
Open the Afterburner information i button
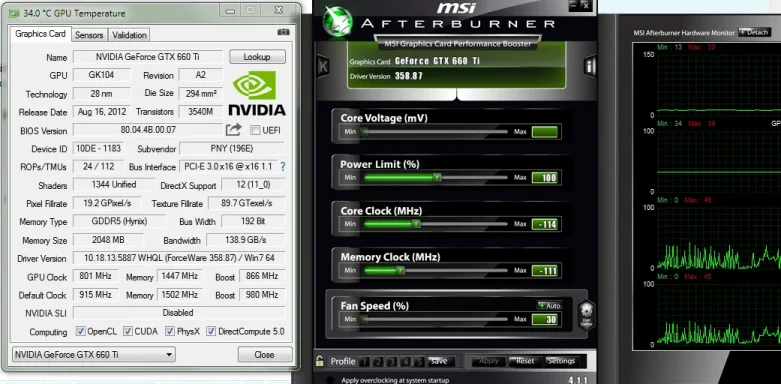click(x=590, y=65)
